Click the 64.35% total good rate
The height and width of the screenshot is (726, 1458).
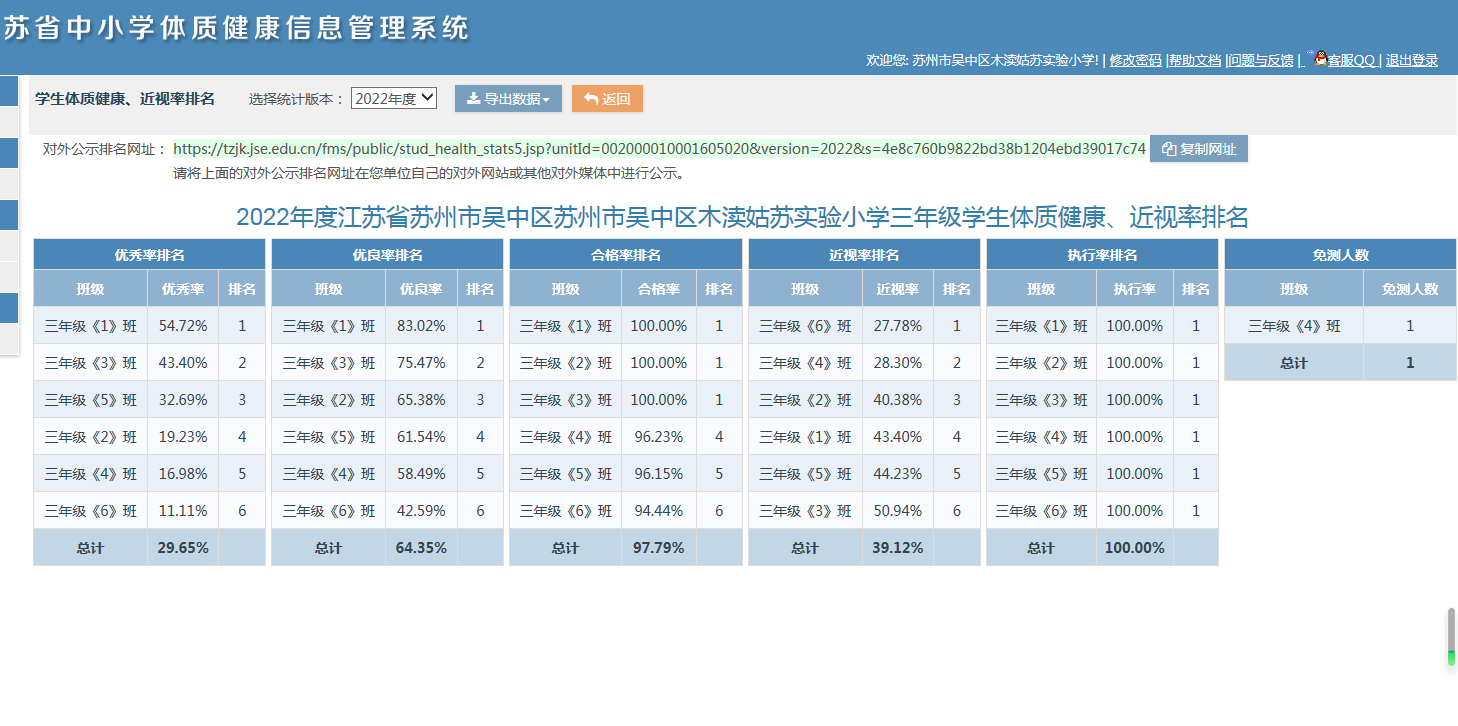(421, 548)
